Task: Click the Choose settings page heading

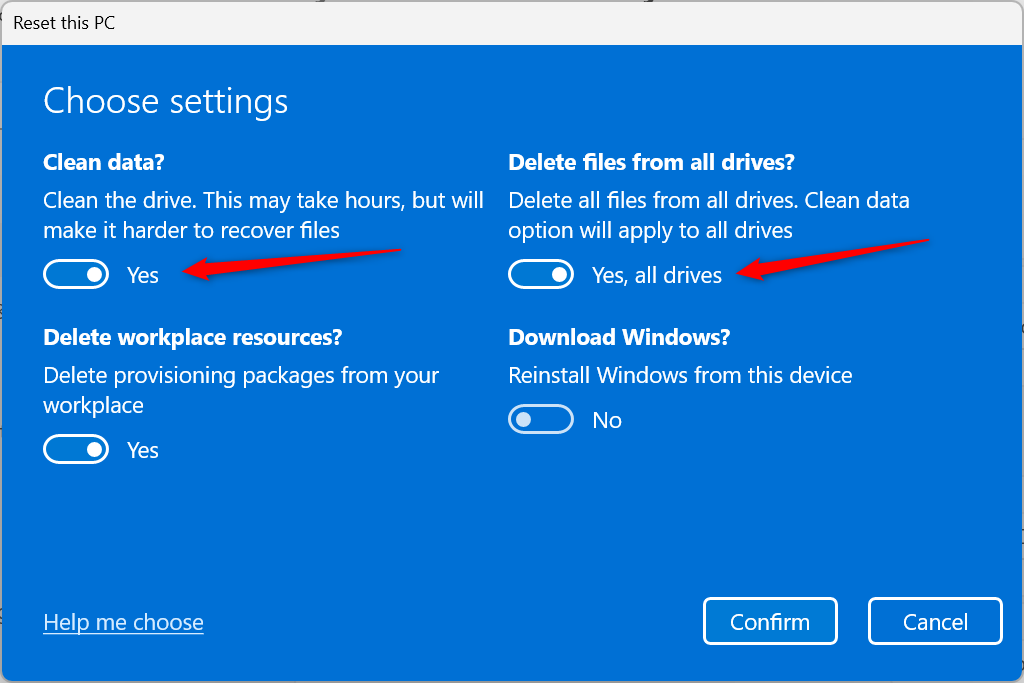Action: click(164, 100)
